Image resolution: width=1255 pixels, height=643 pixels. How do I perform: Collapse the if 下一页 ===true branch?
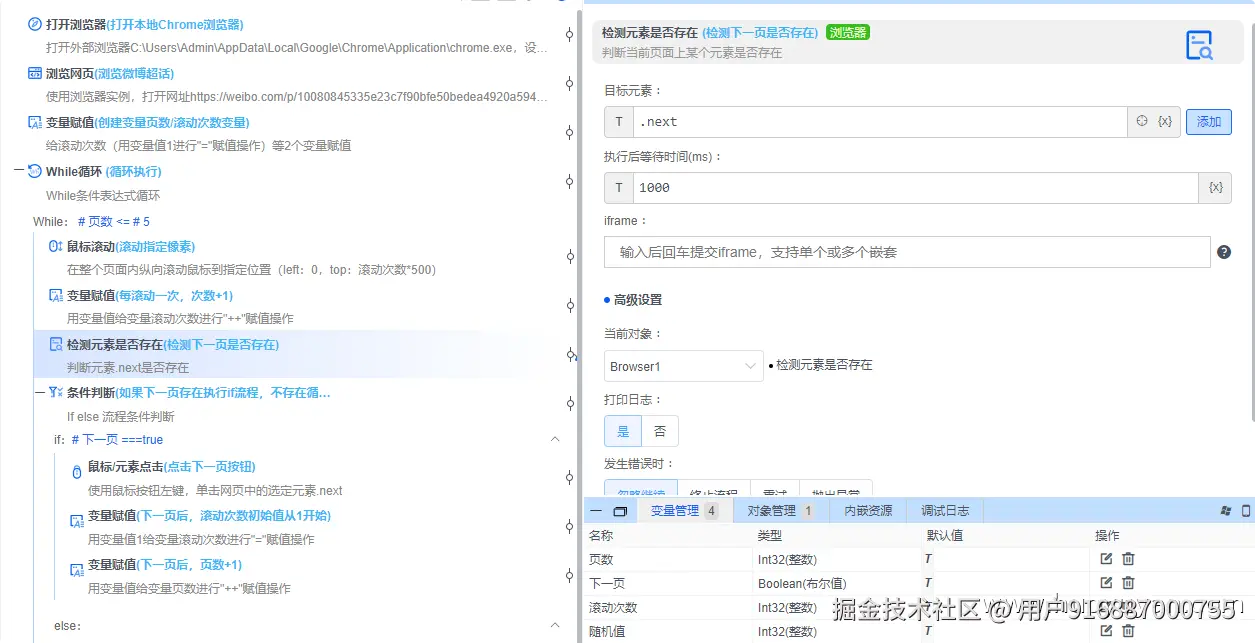[555, 439]
